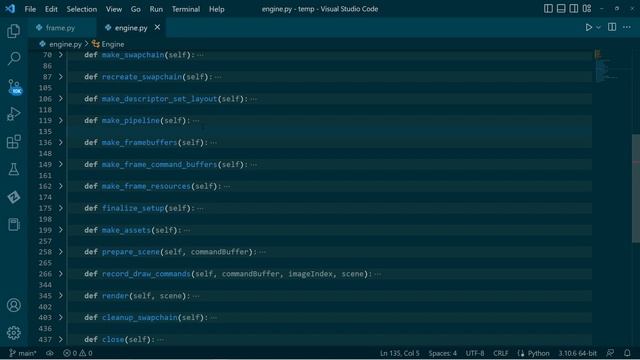Expand the close function fold
This screenshot has height=360, width=640.
[61, 340]
